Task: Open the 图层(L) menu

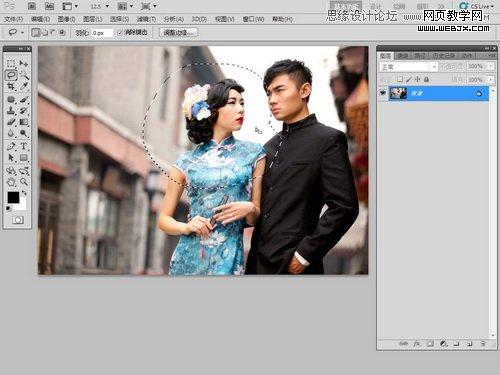Action: [92, 19]
